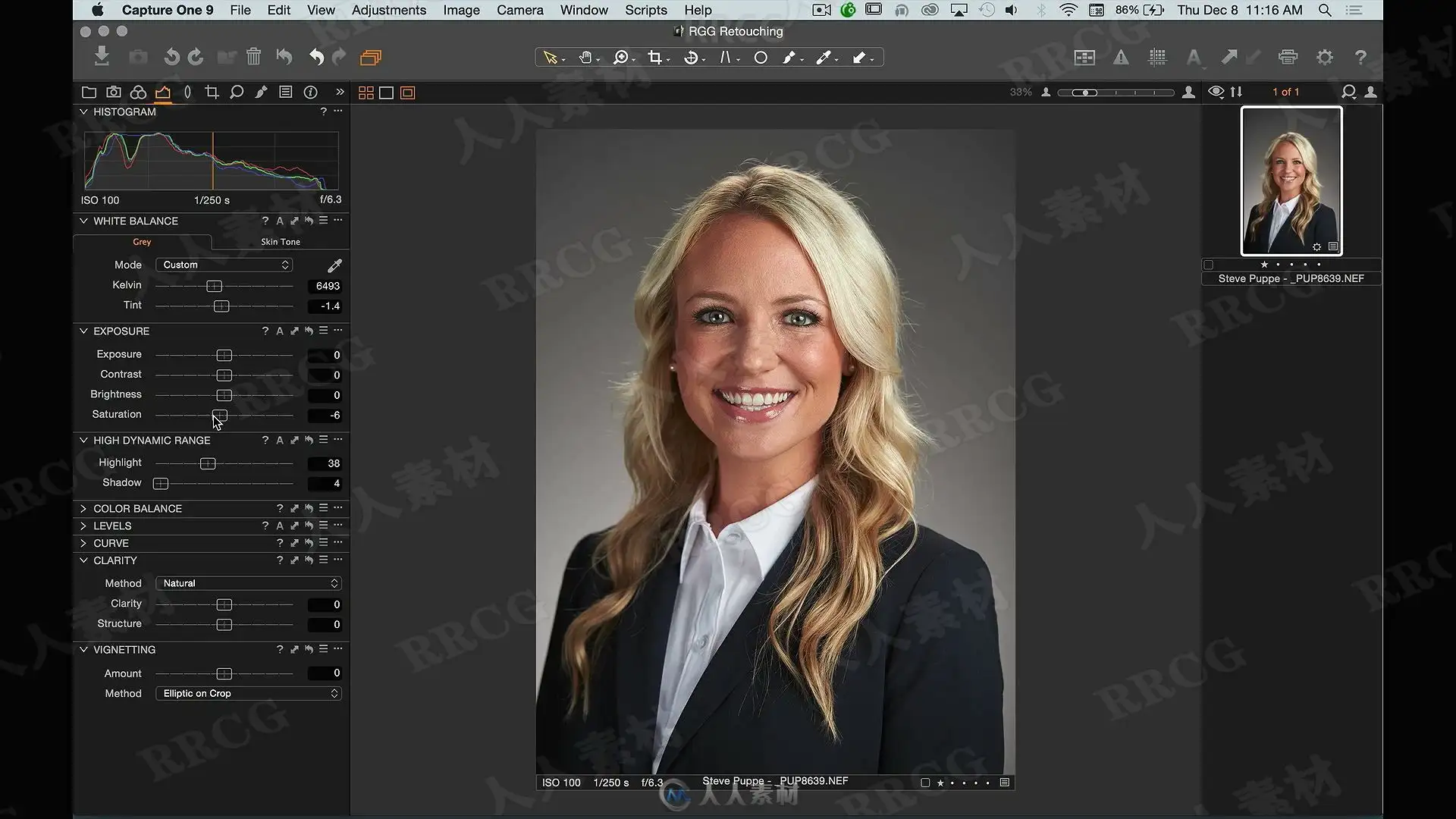Image resolution: width=1456 pixels, height=819 pixels.
Task: Expand the Curve panel
Action: (83, 543)
